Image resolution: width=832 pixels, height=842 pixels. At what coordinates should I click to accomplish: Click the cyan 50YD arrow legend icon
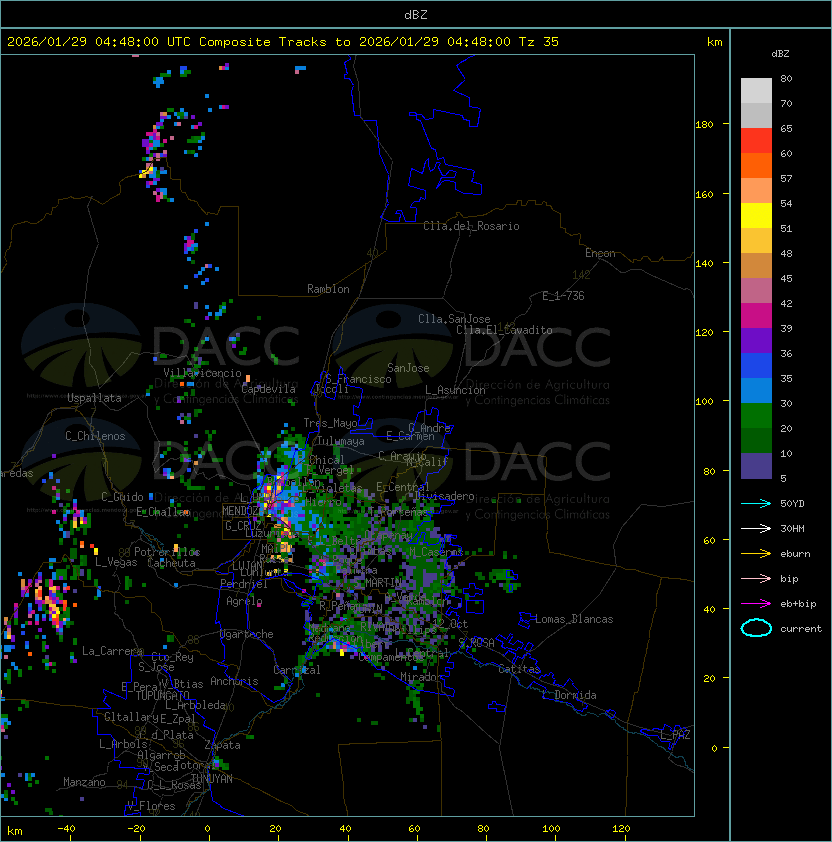coord(756,503)
